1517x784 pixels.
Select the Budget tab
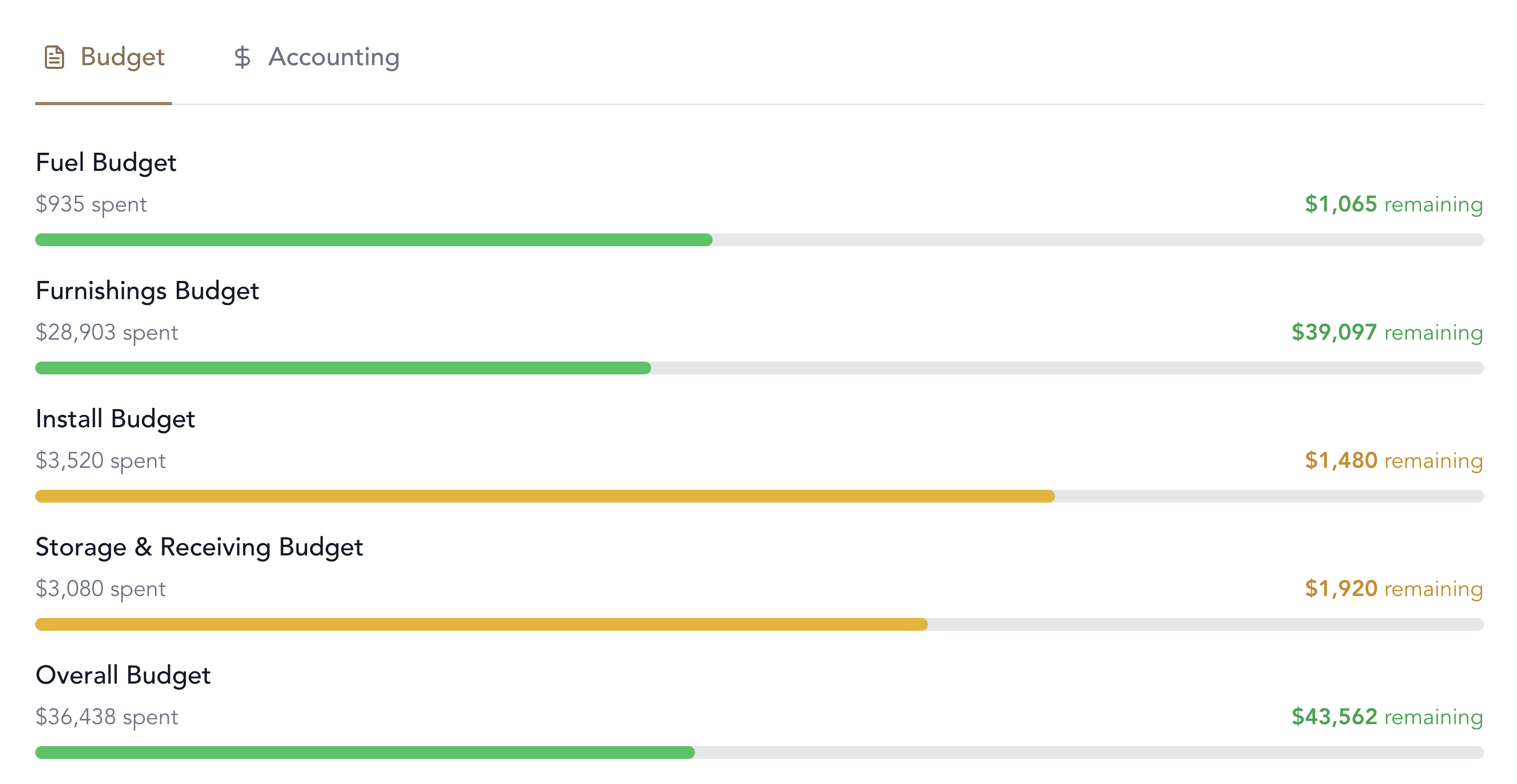[x=122, y=57]
